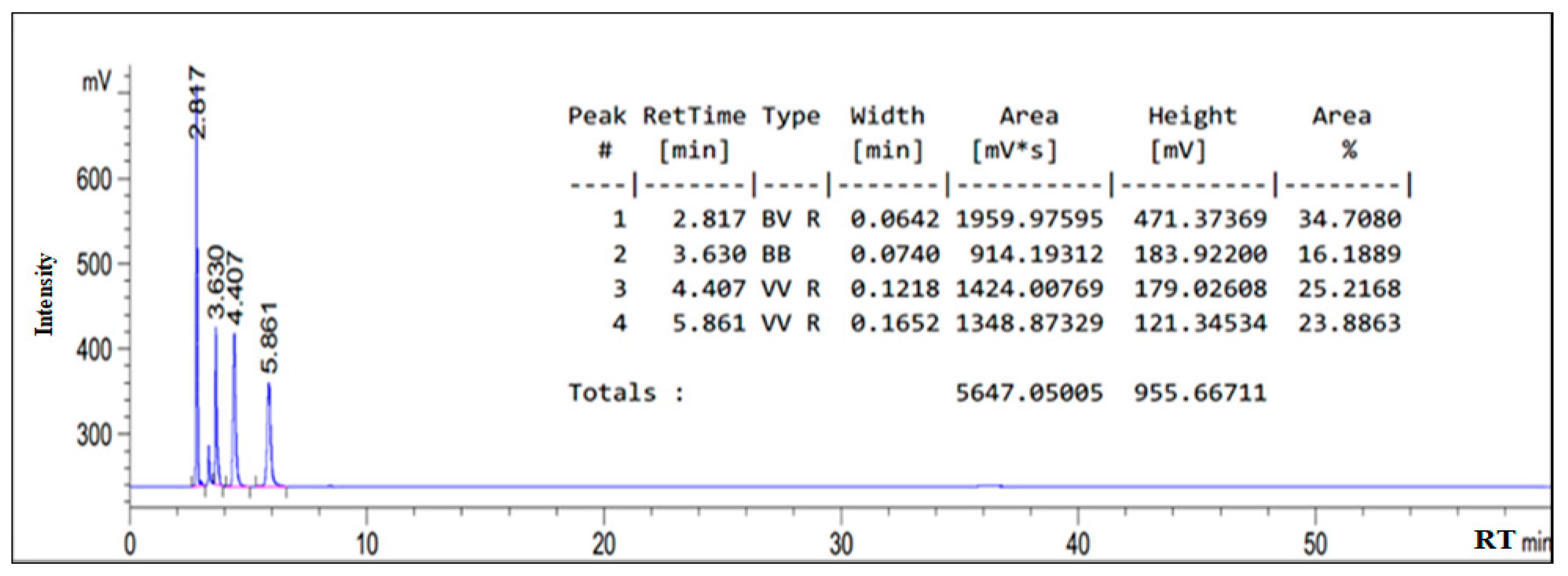Click the 10 x-axis tick label
Image resolution: width=1568 pixels, height=576 pixels.
click(367, 544)
